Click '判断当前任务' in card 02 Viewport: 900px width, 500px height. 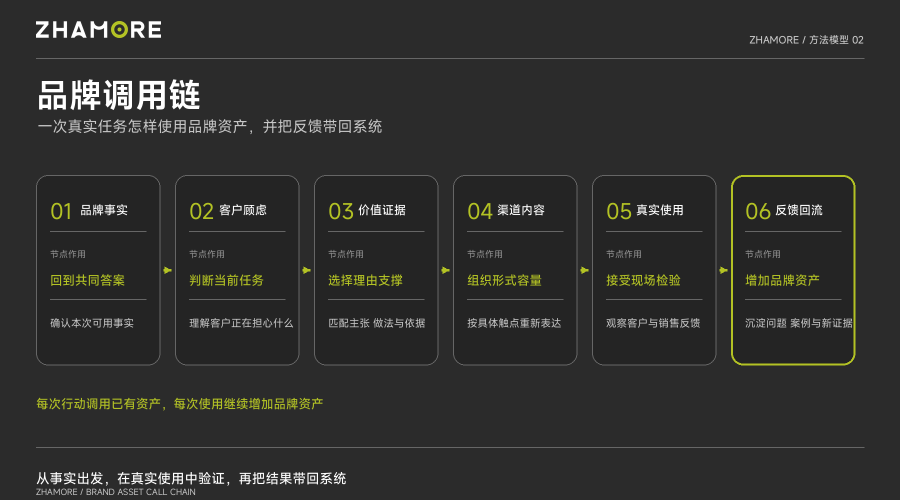point(226,281)
